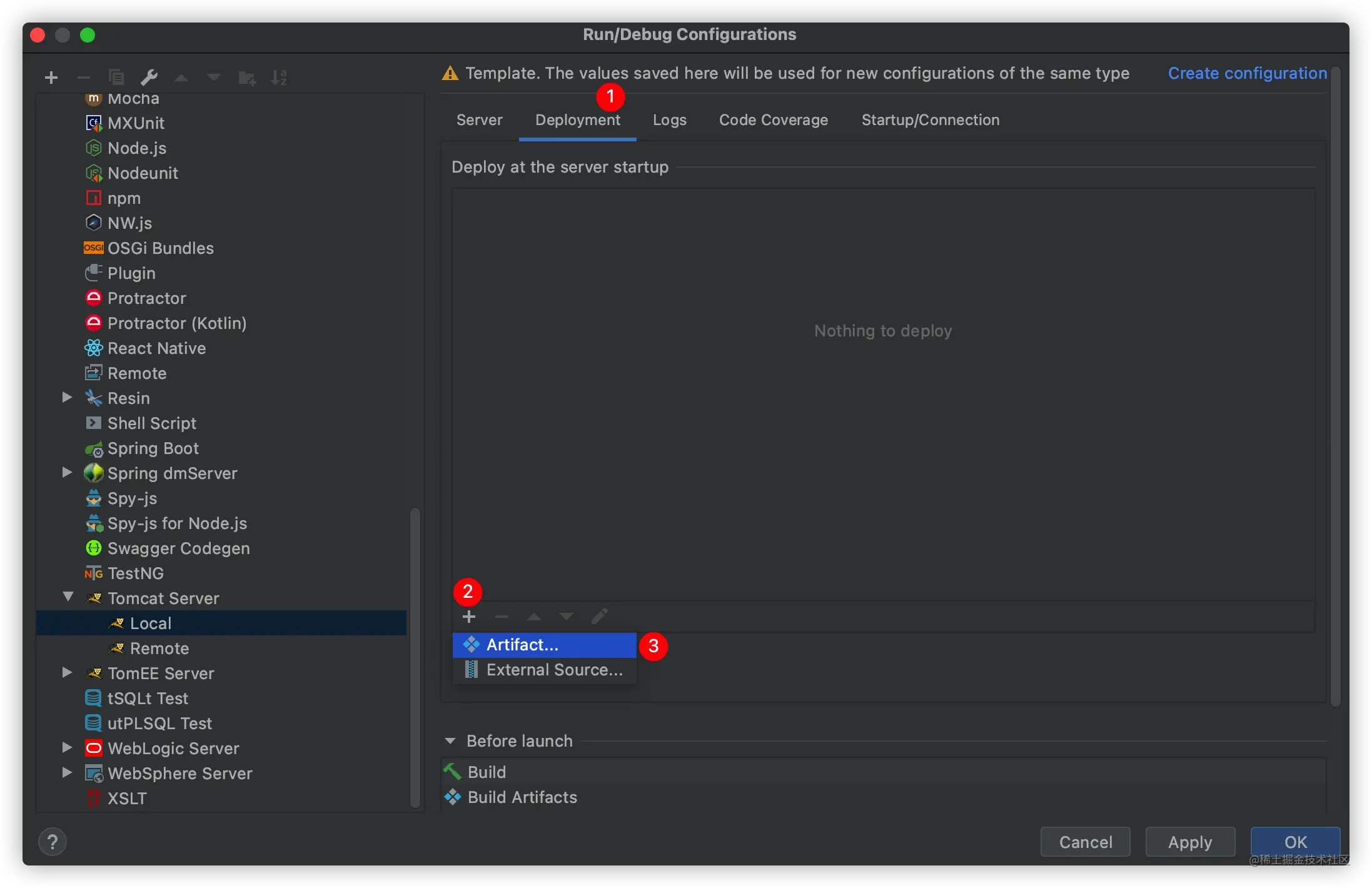The height and width of the screenshot is (888, 1372).
Task: Expand the WebLogic Server node
Action: (x=68, y=748)
